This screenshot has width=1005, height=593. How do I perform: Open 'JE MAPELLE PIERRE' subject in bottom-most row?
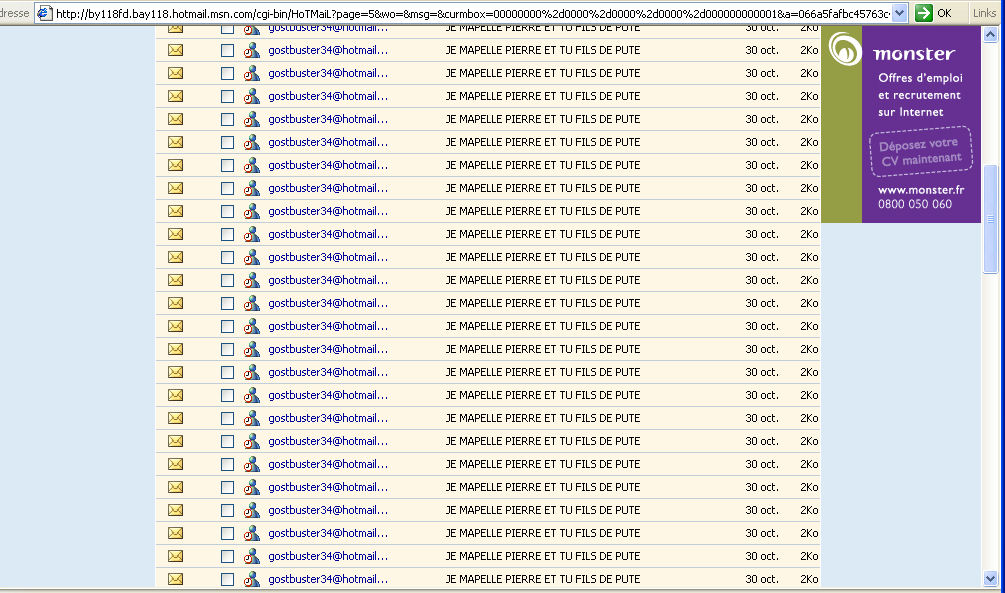(542, 579)
